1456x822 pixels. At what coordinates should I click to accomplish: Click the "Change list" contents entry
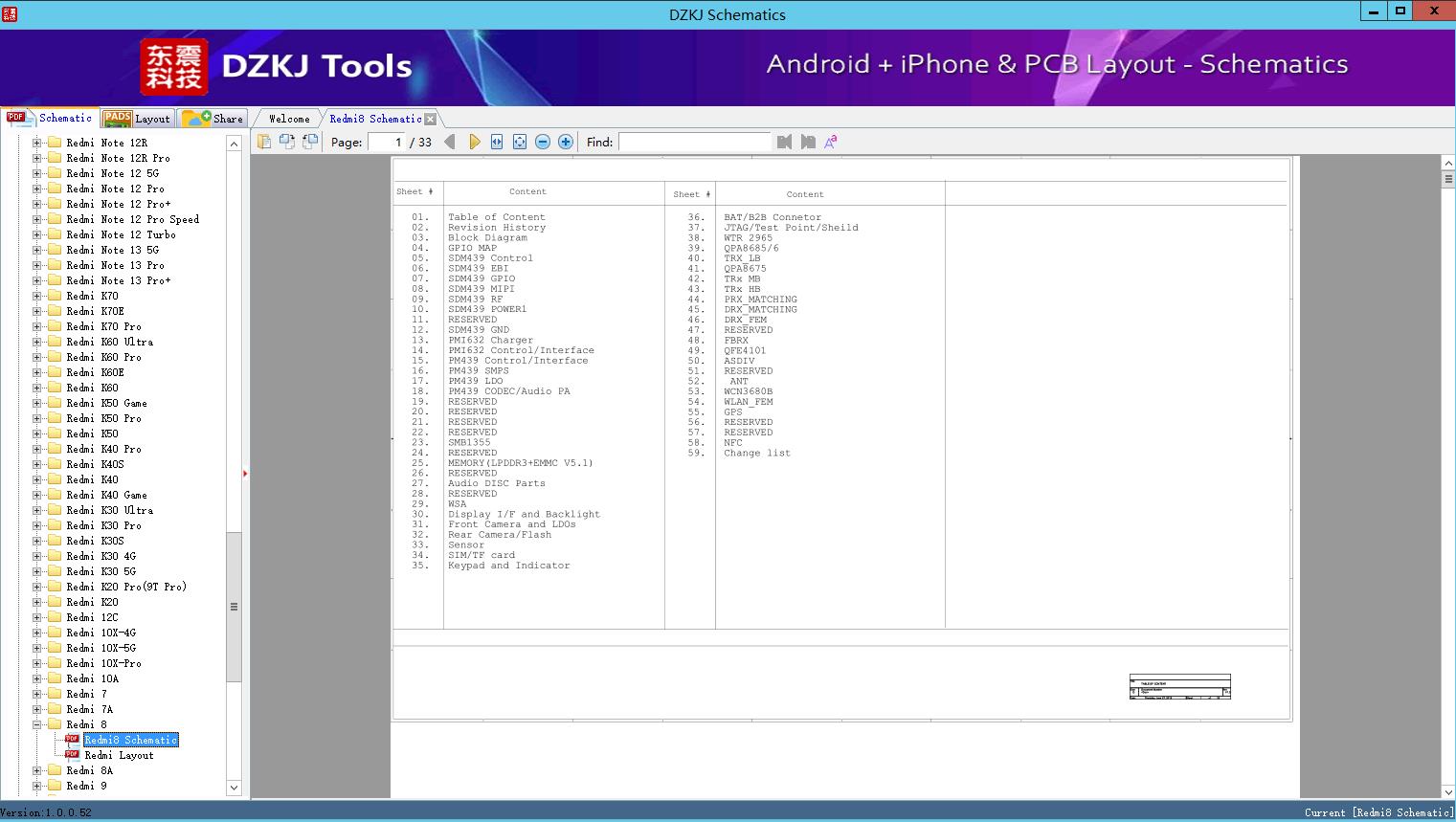(x=757, y=453)
